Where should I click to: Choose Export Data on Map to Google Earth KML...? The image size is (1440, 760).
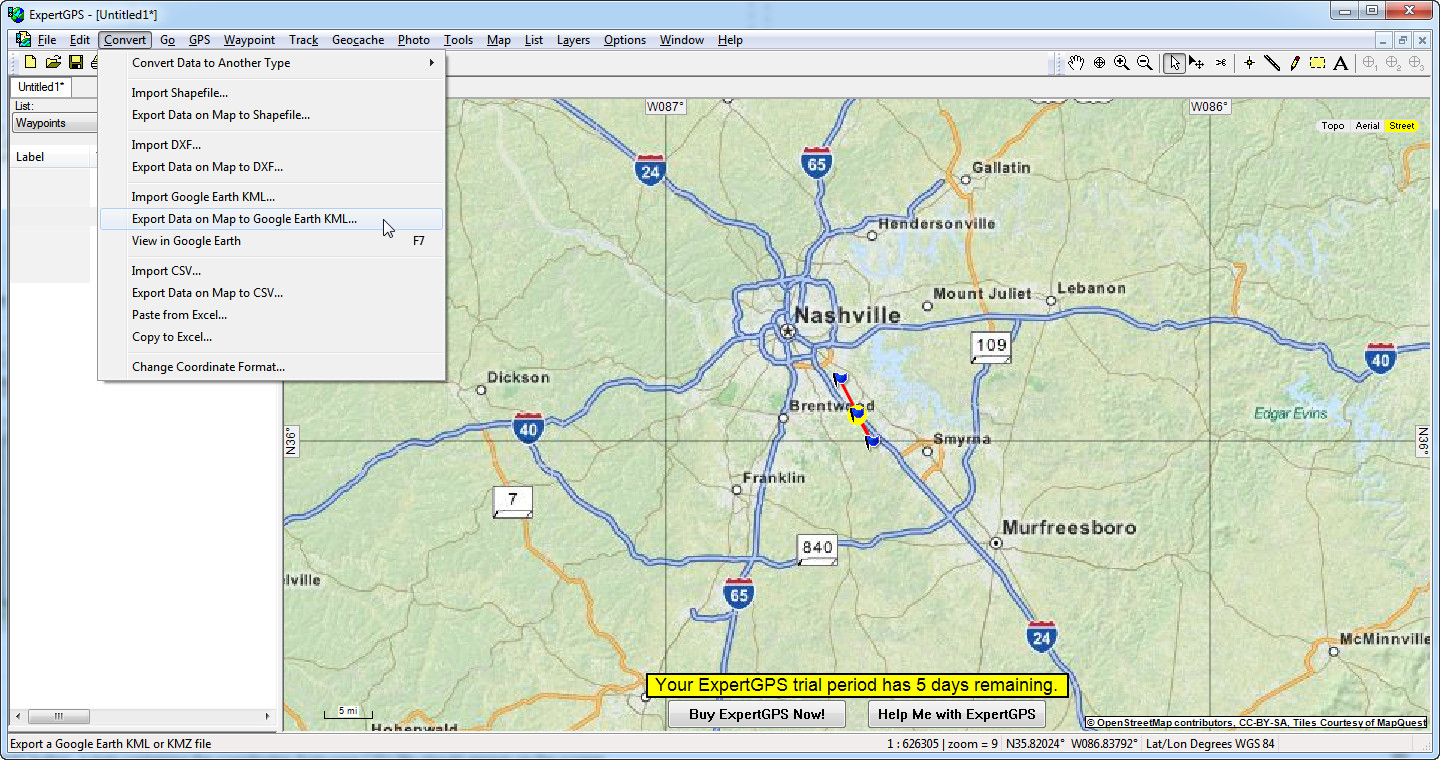pos(271,219)
